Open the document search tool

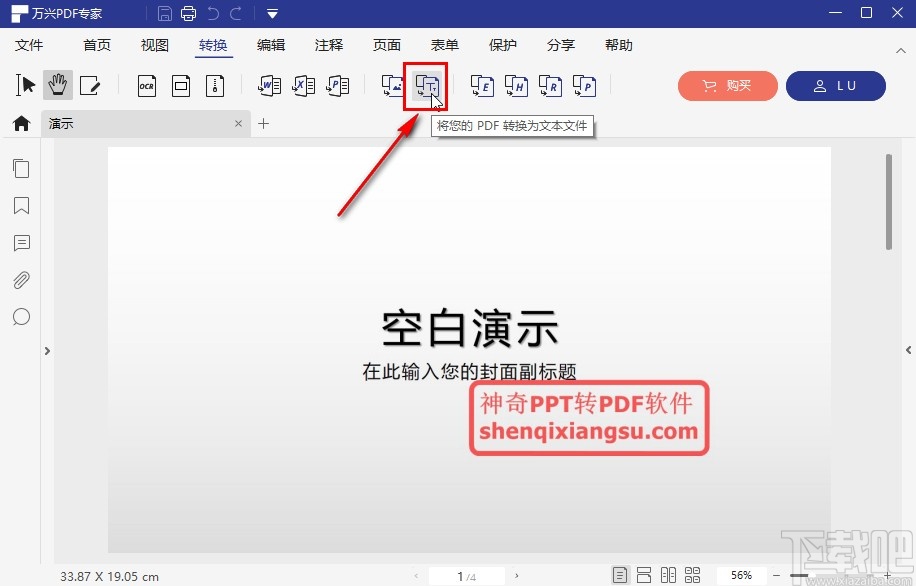[21, 317]
